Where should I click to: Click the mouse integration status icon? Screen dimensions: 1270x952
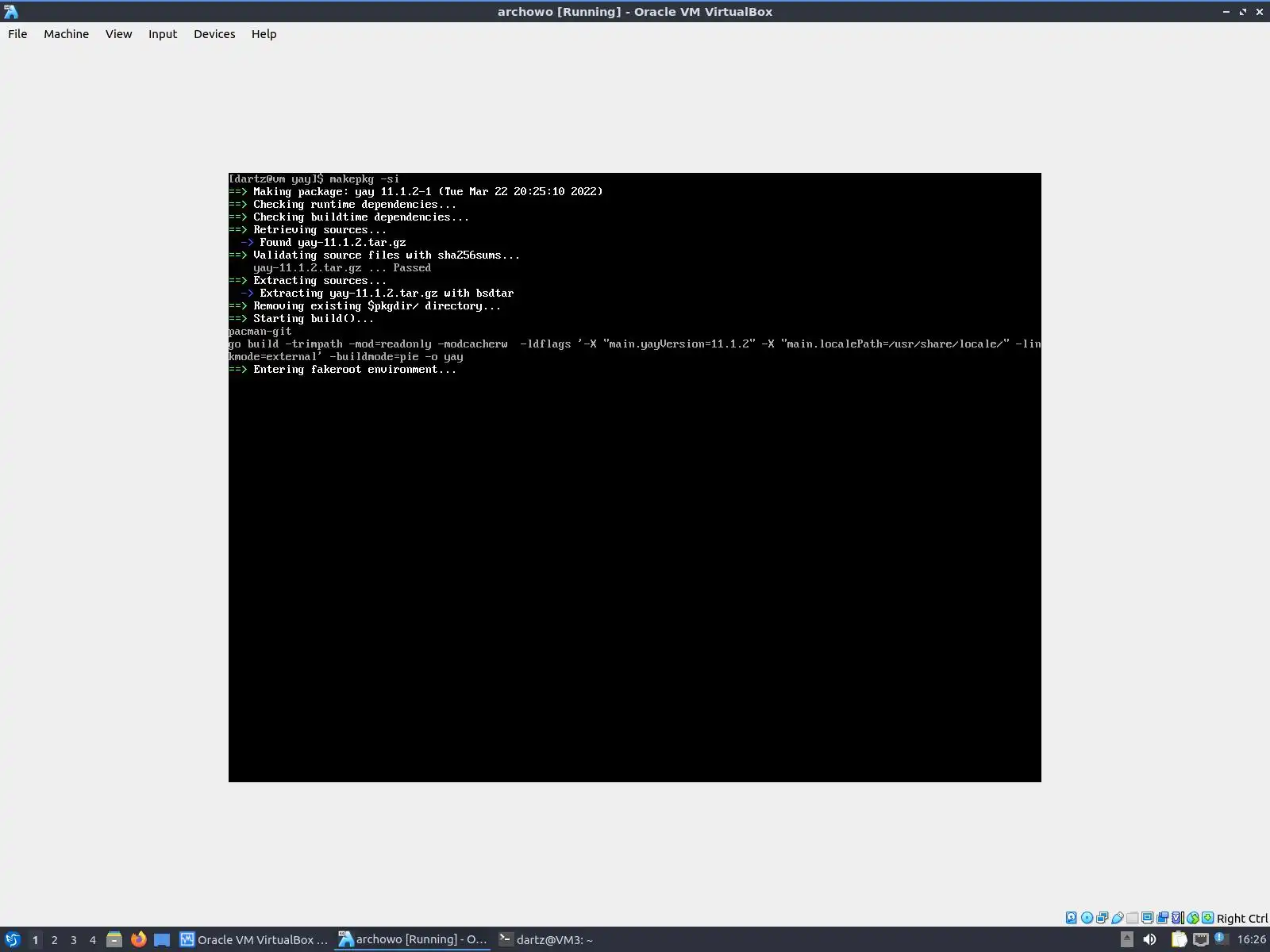(1192, 918)
